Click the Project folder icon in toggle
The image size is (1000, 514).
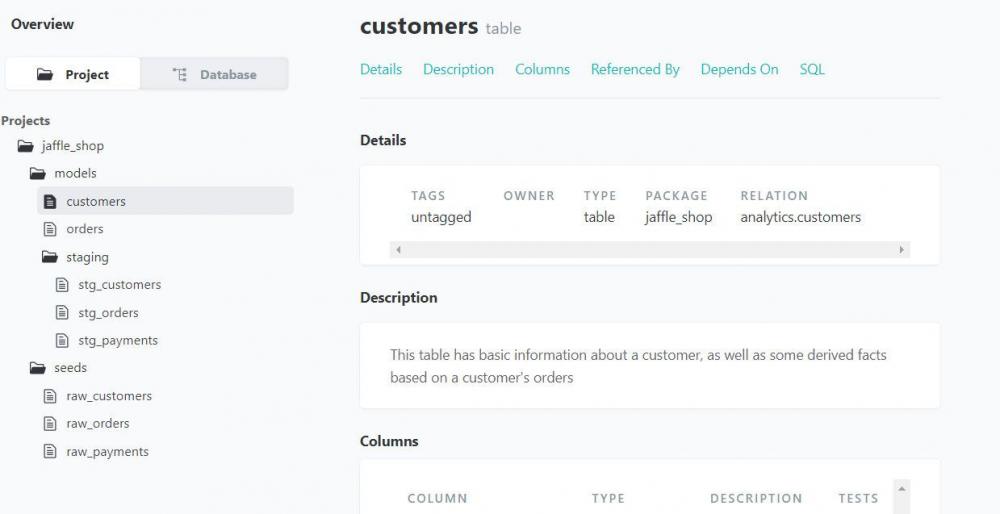[45, 75]
